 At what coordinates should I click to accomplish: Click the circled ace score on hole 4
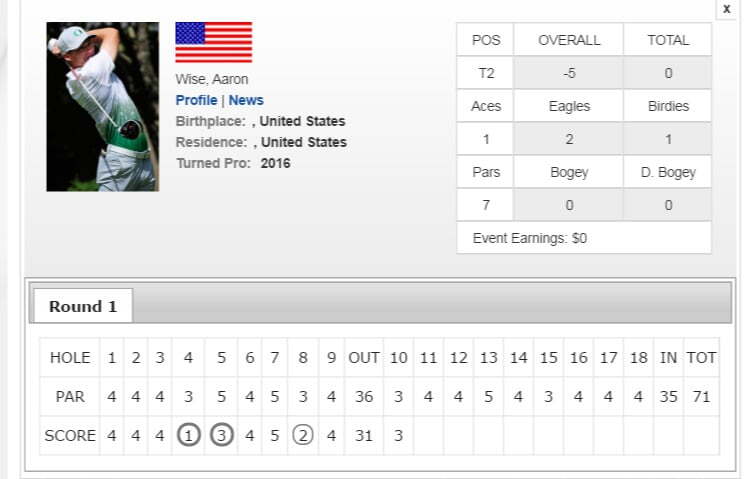(188, 435)
